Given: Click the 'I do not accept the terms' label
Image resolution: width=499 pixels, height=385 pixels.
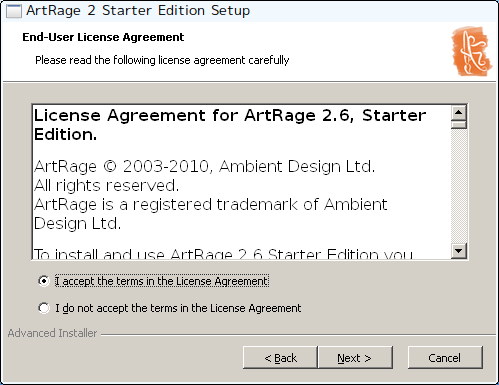Looking at the screenshot, I should pyautogui.click(x=178, y=308).
